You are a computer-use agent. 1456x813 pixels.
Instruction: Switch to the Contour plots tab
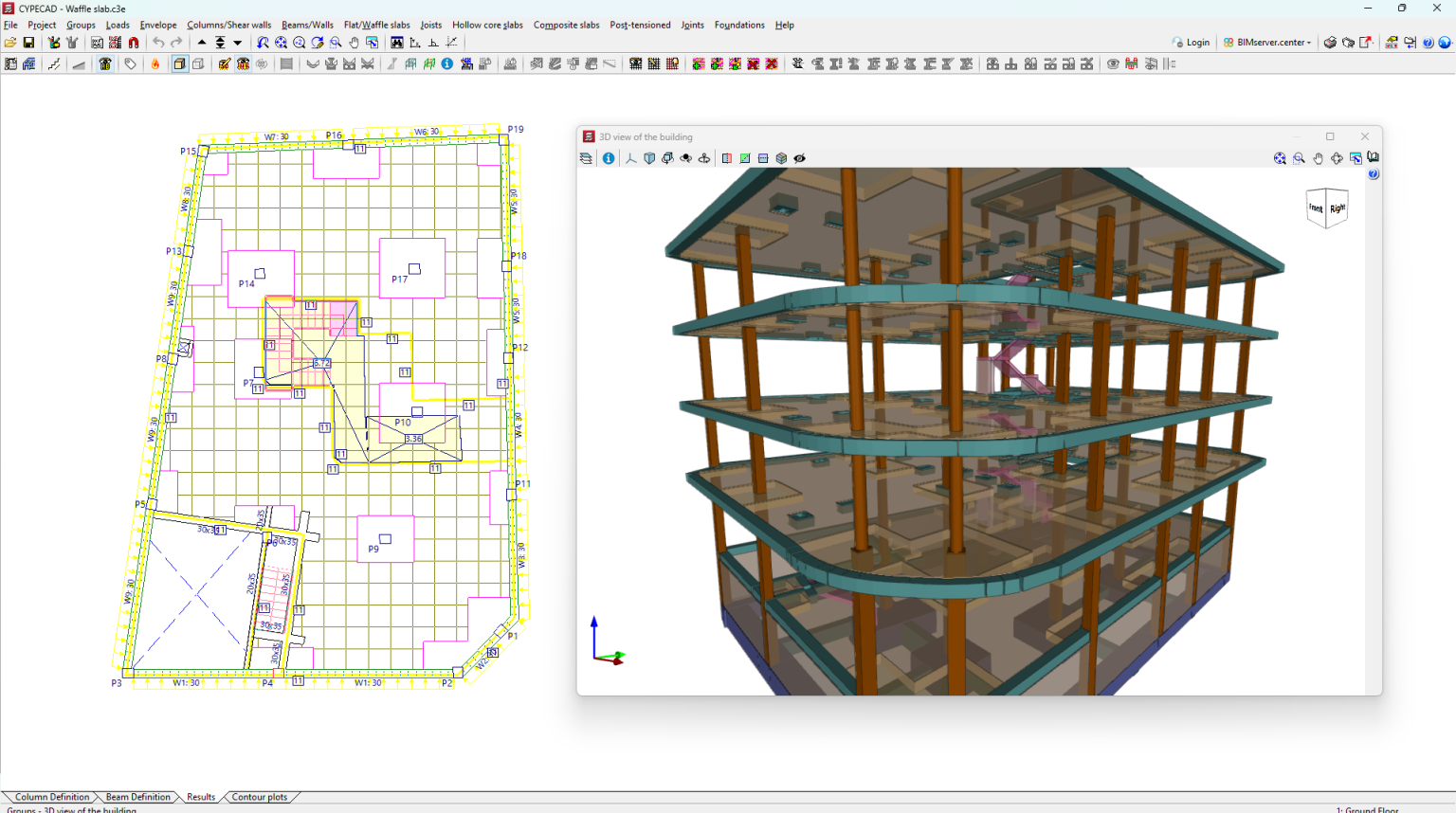tap(259, 797)
